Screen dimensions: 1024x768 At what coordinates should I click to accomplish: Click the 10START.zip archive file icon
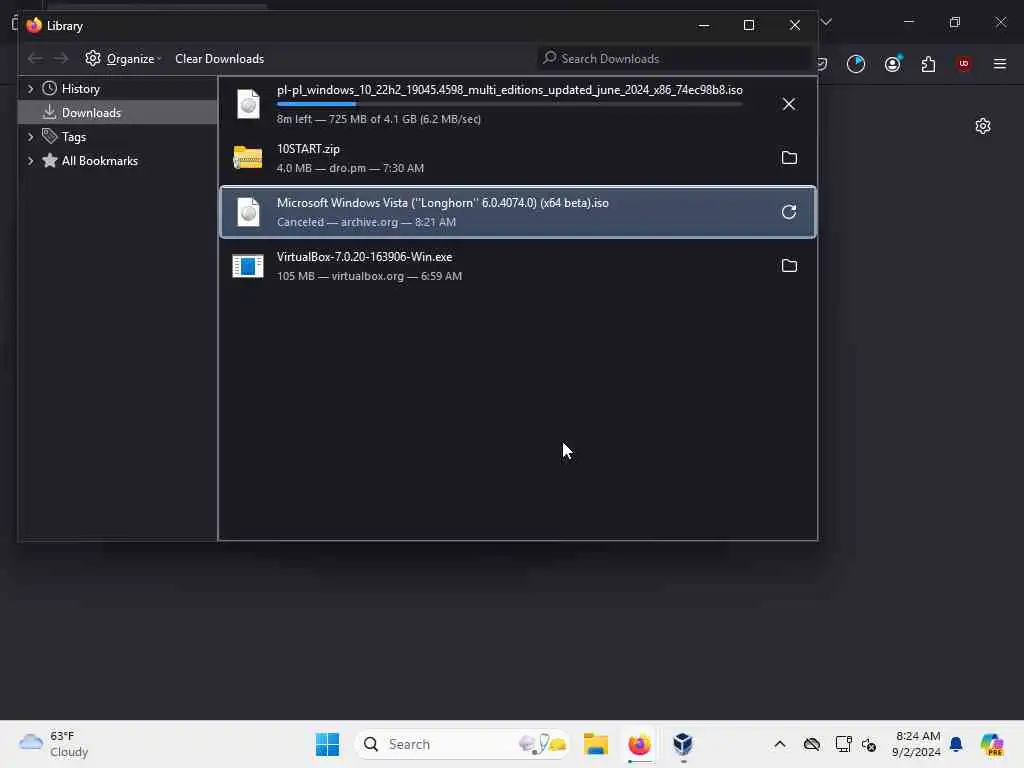tap(248, 158)
